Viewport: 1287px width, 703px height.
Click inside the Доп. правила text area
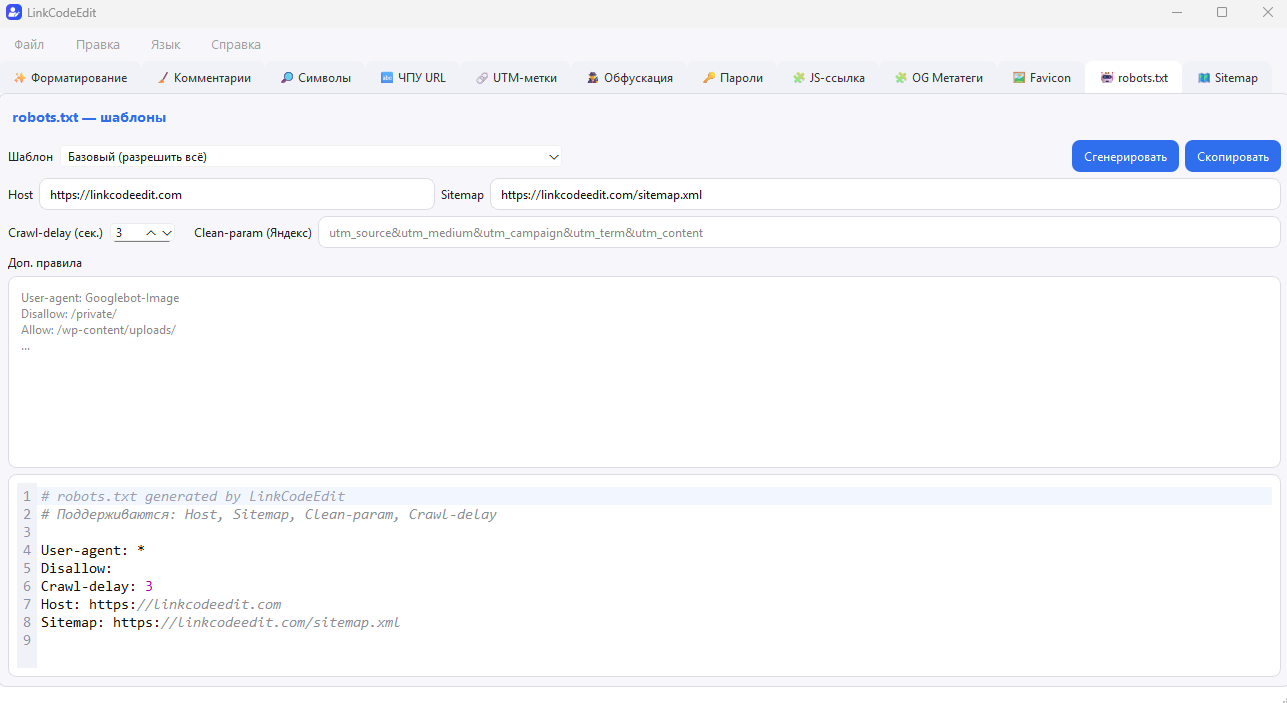[644, 372]
